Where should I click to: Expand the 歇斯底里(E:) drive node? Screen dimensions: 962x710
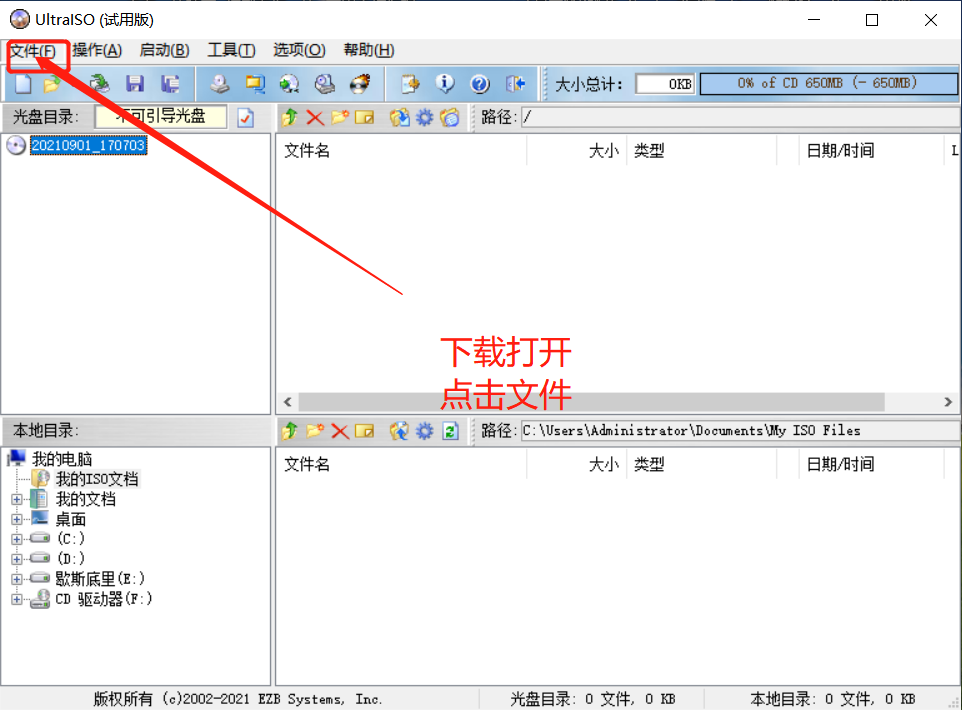[x=17, y=579]
